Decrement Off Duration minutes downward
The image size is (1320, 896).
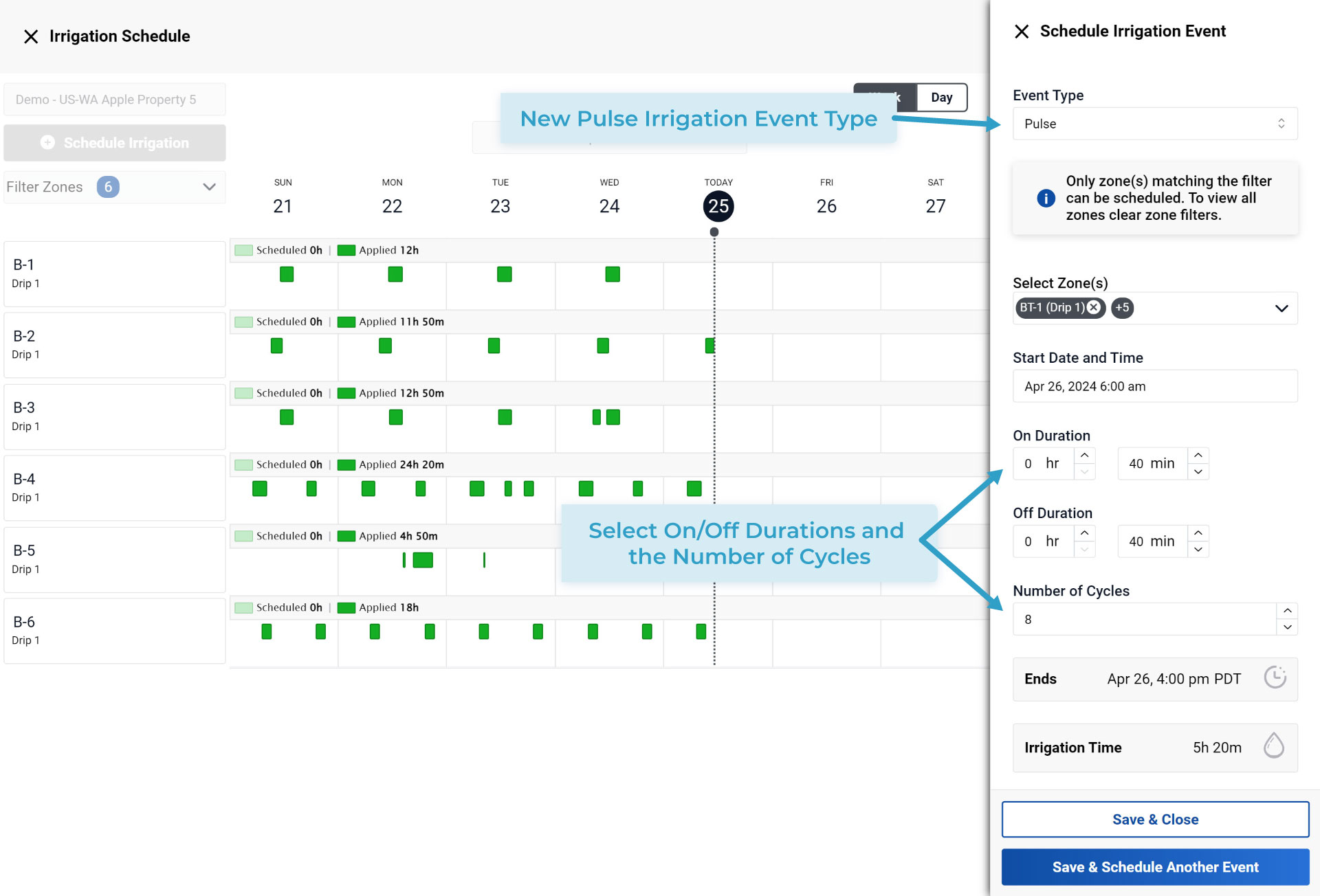click(x=1198, y=548)
